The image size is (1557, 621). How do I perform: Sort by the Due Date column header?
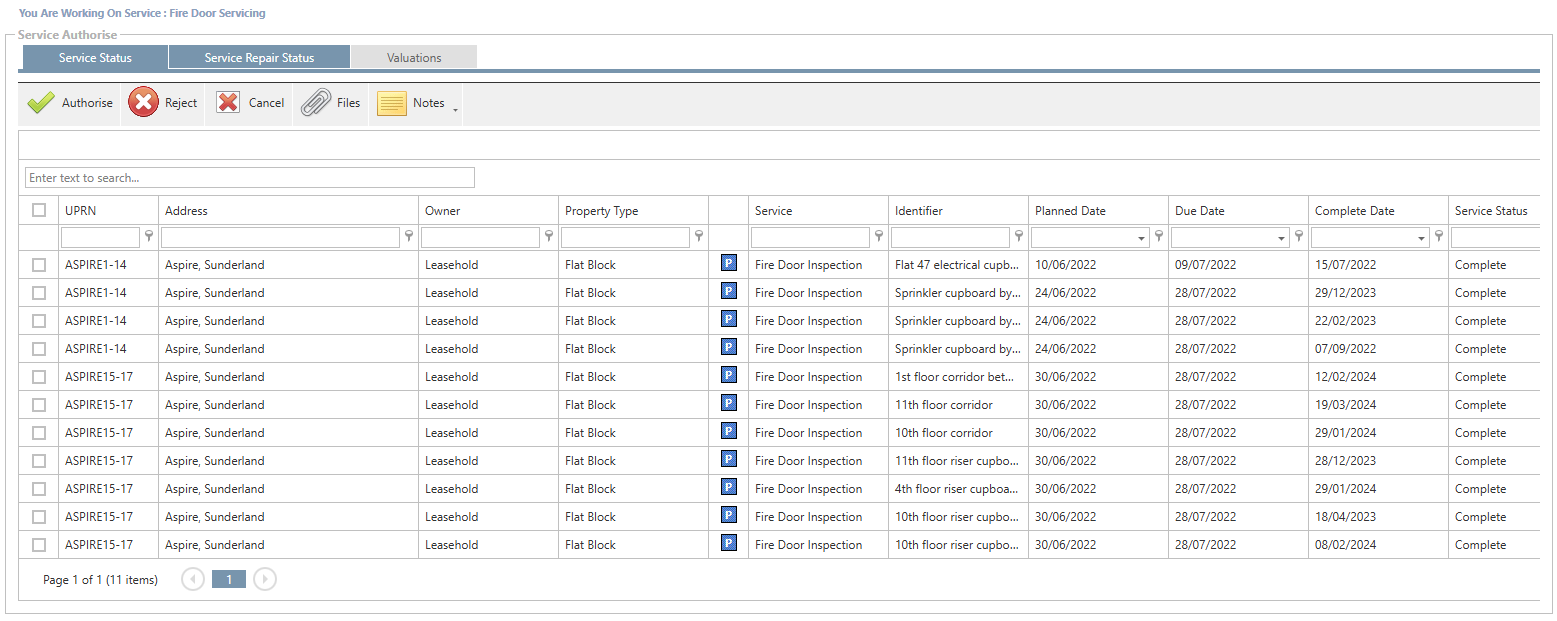1200,211
